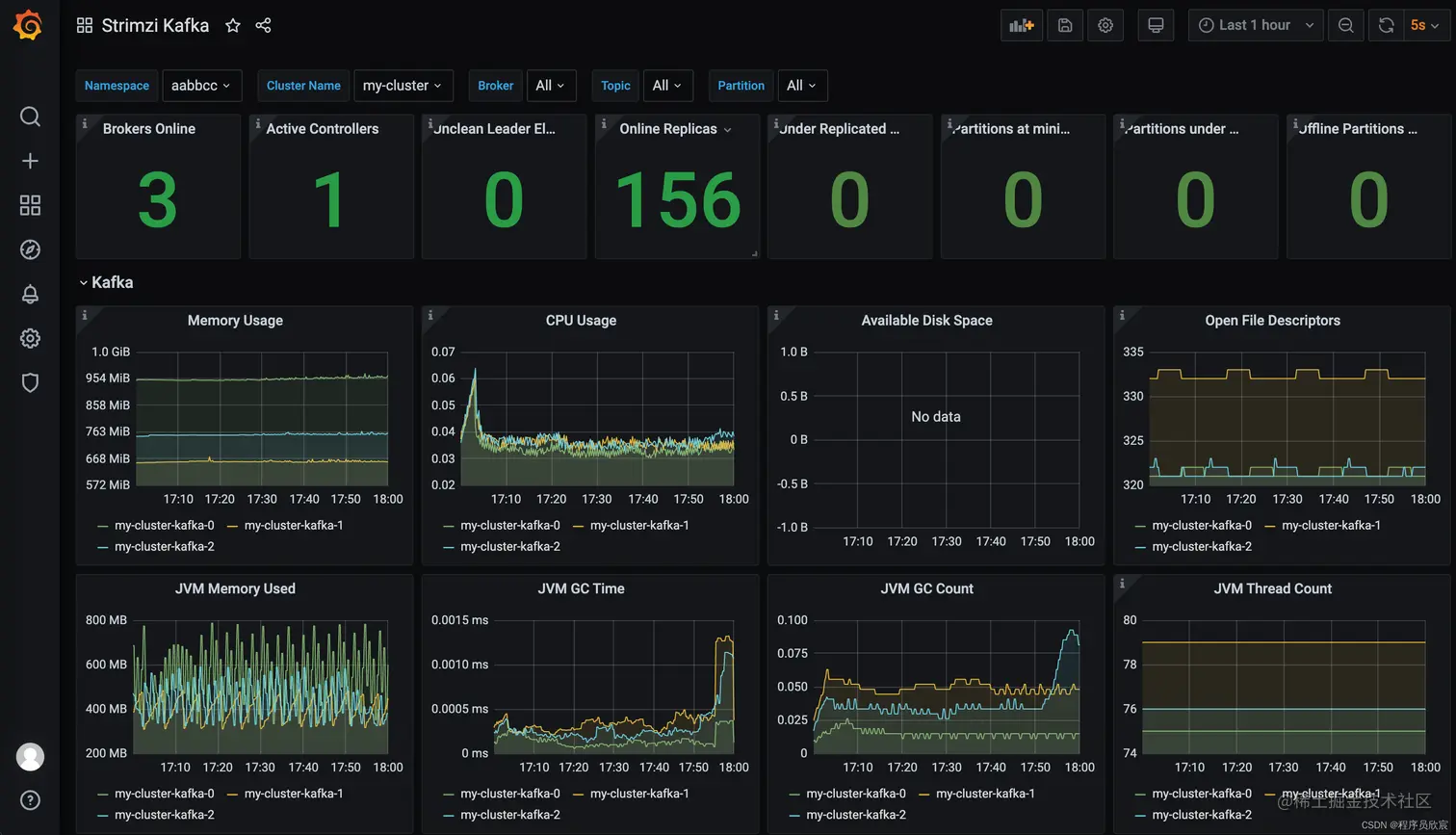Share the dashboard using the share icon
1456x835 pixels.
pos(263,26)
